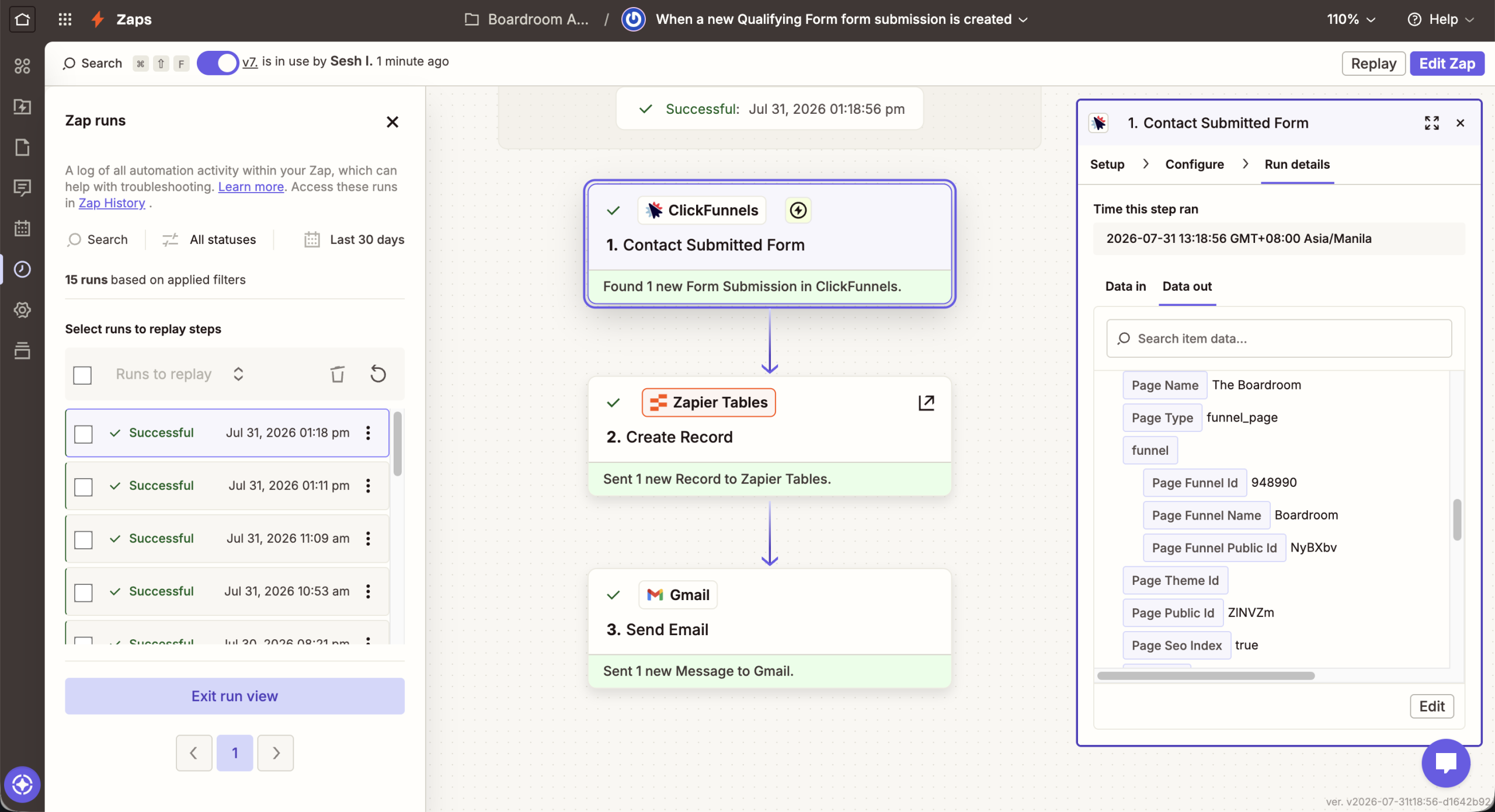Open the document notes sidebar icon
Viewport: 1495px width, 812px height.
(22, 147)
